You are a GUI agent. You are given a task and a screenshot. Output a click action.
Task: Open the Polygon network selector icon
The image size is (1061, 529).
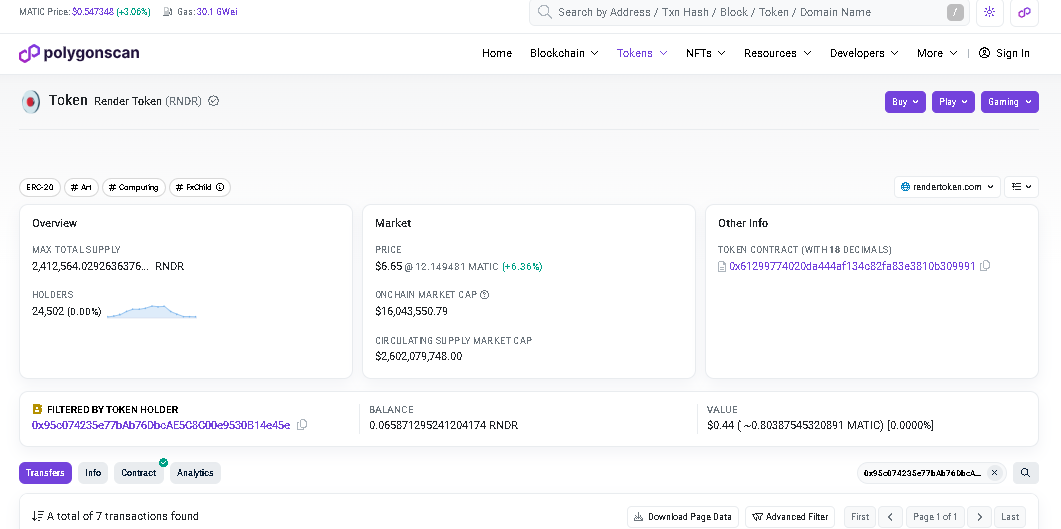tap(1024, 12)
